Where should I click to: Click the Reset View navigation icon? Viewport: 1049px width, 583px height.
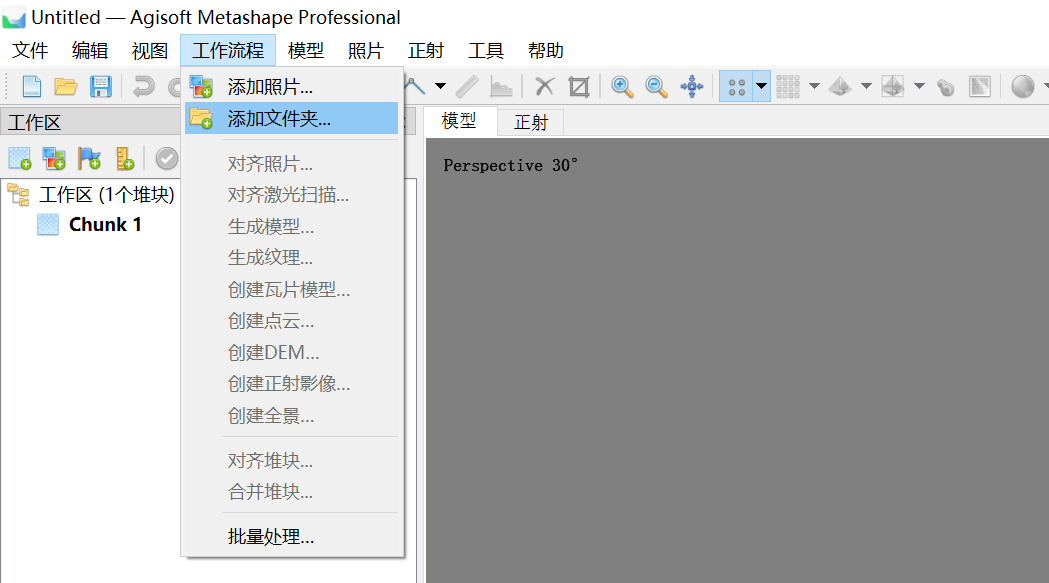click(x=692, y=87)
